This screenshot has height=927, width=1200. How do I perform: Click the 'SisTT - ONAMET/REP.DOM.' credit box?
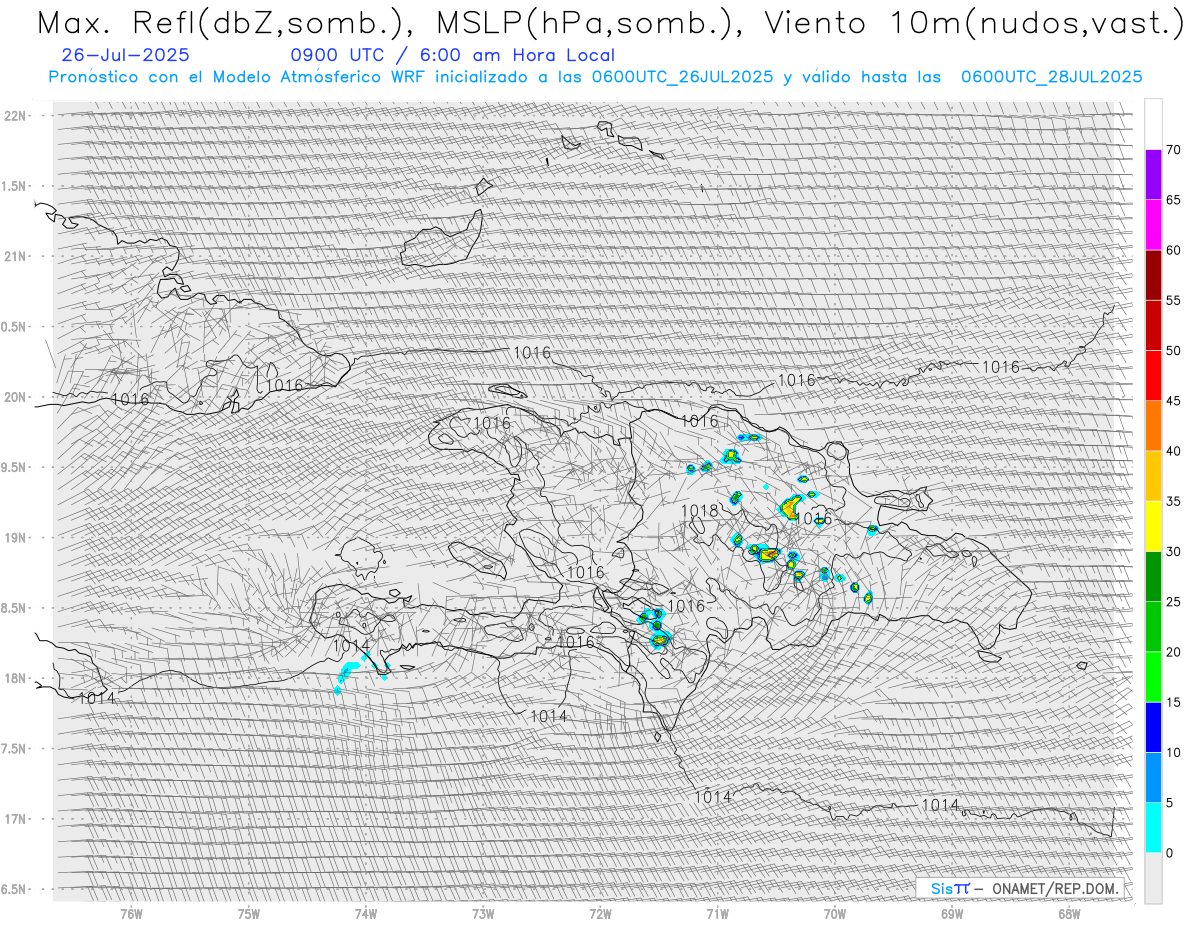[x=1022, y=888]
